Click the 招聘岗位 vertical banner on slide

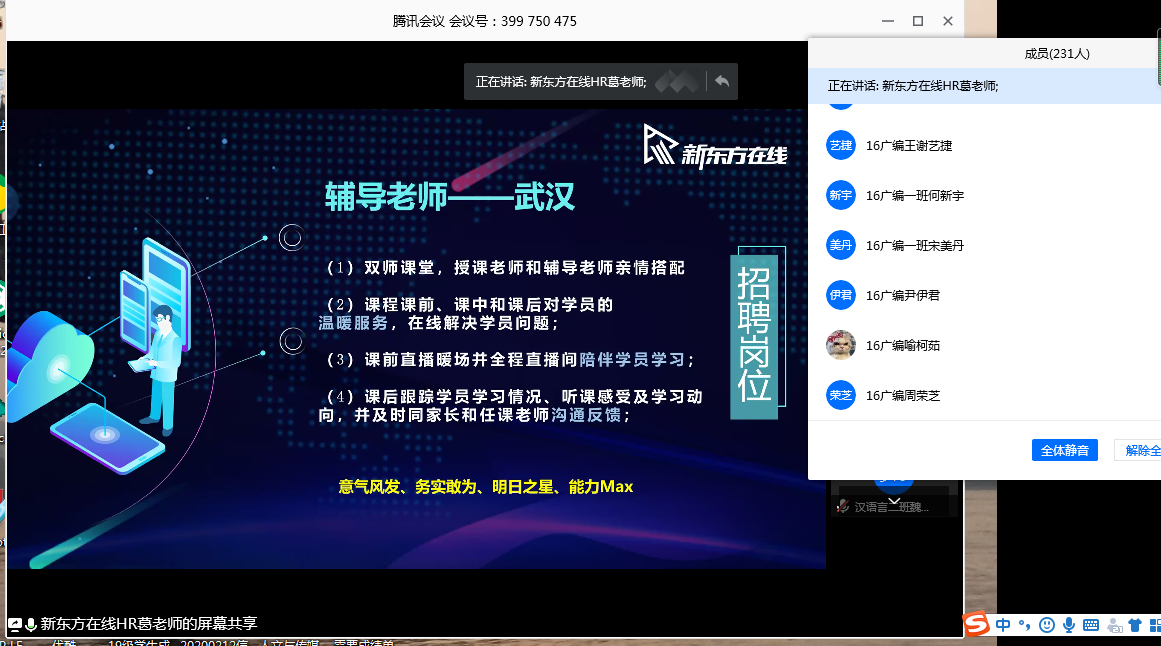pos(754,336)
